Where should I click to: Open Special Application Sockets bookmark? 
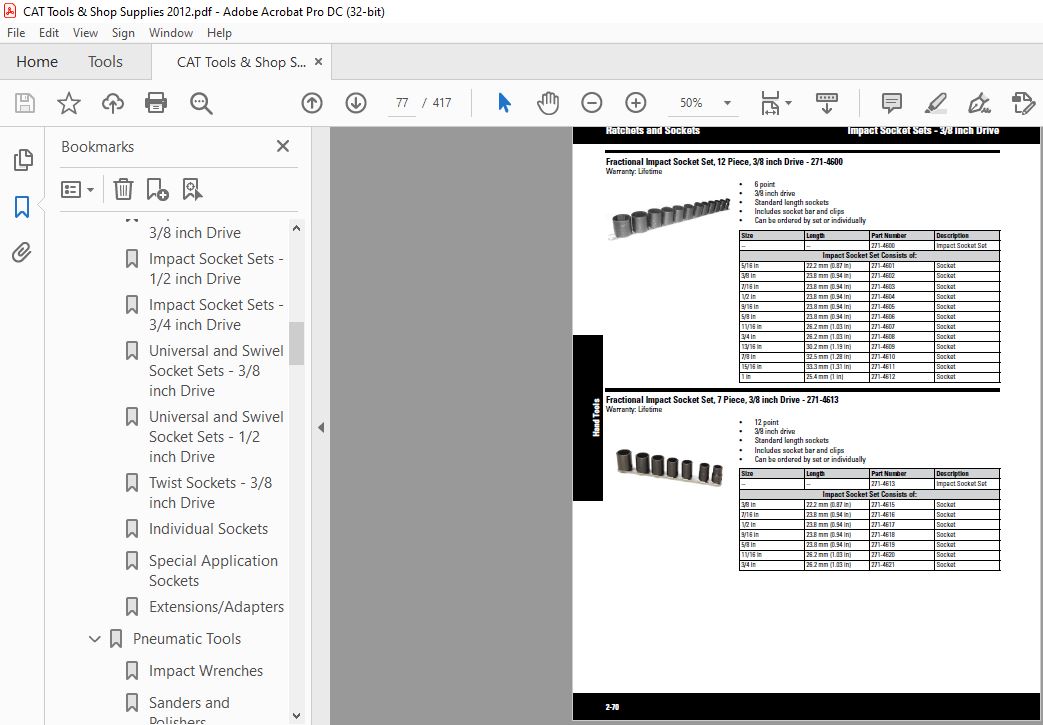(x=214, y=571)
